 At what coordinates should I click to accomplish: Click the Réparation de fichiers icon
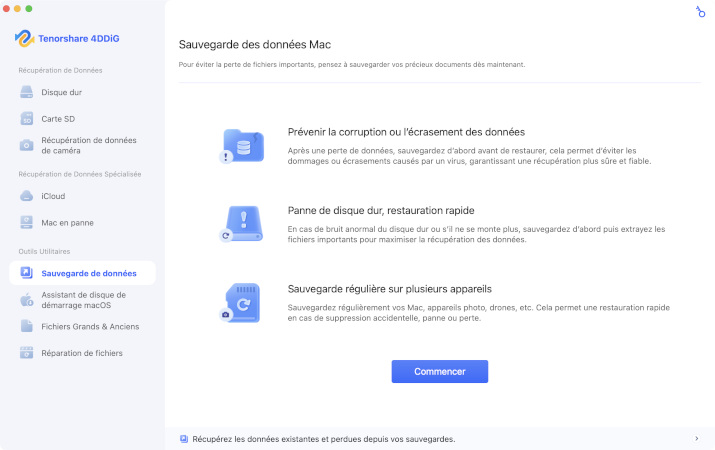click(x=27, y=352)
